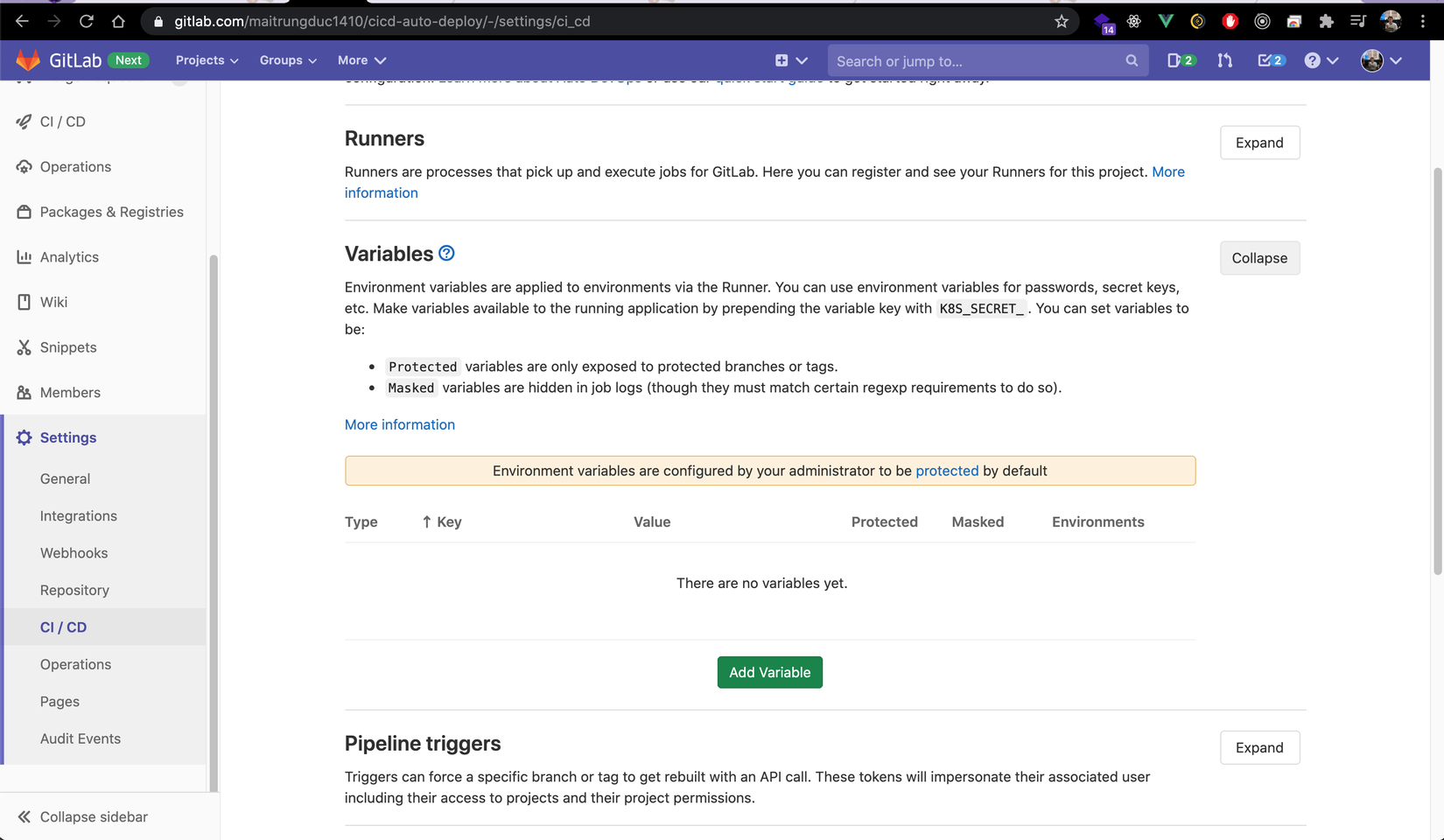
Task: Click the red stop-hand blocker extension icon
Action: pyautogui.click(x=1230, y=21)
